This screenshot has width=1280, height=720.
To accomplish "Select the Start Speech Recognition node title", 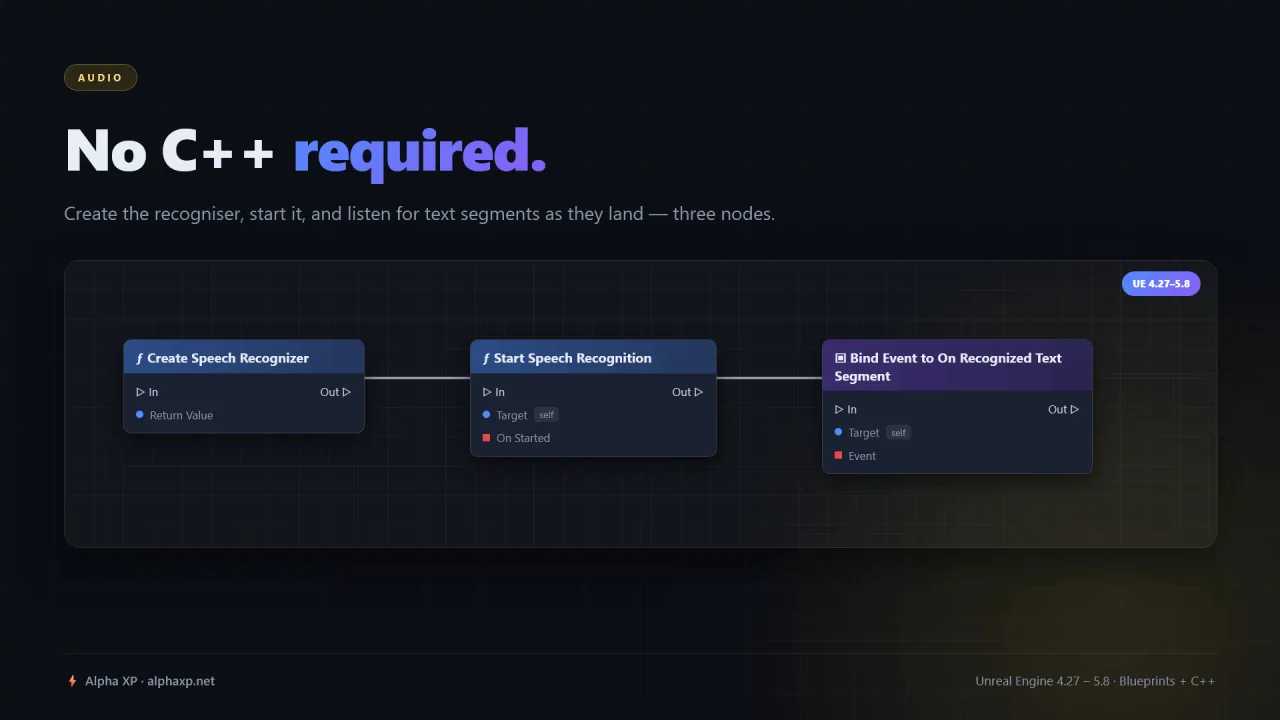I will coord(572,358).
